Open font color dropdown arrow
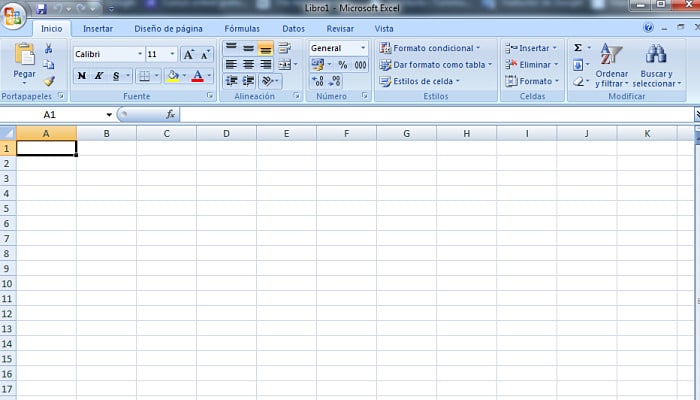This screenshot has height=400, width=700. point(209,76)
